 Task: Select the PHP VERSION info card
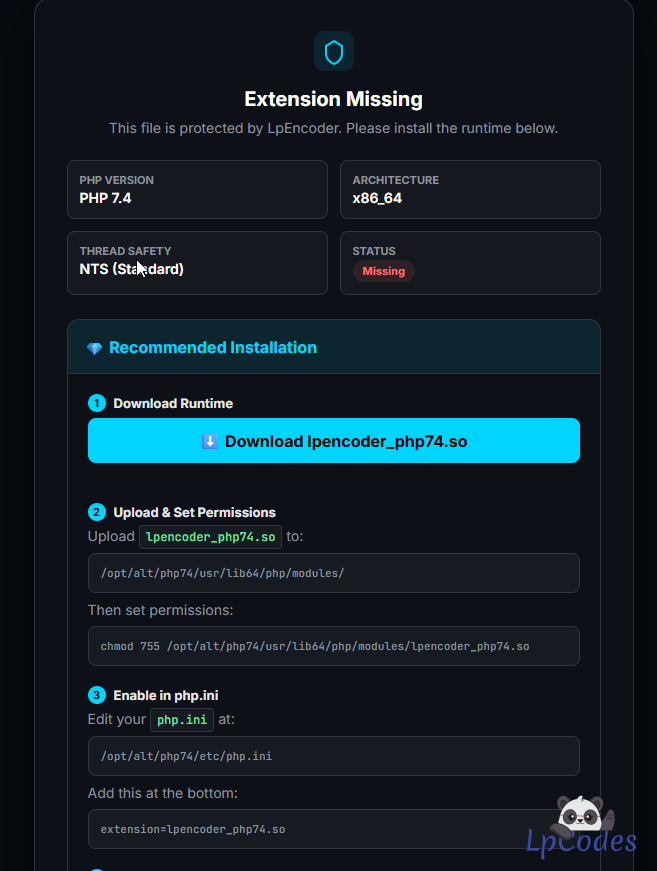[197, 189]
